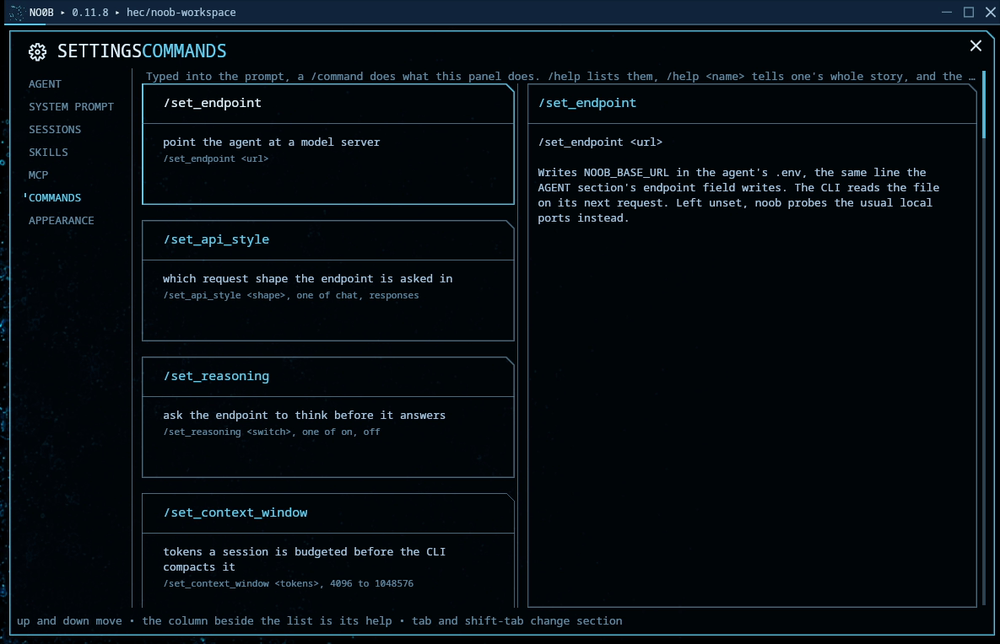Click the NOOB app logo in title bar

tap(17, 12)
